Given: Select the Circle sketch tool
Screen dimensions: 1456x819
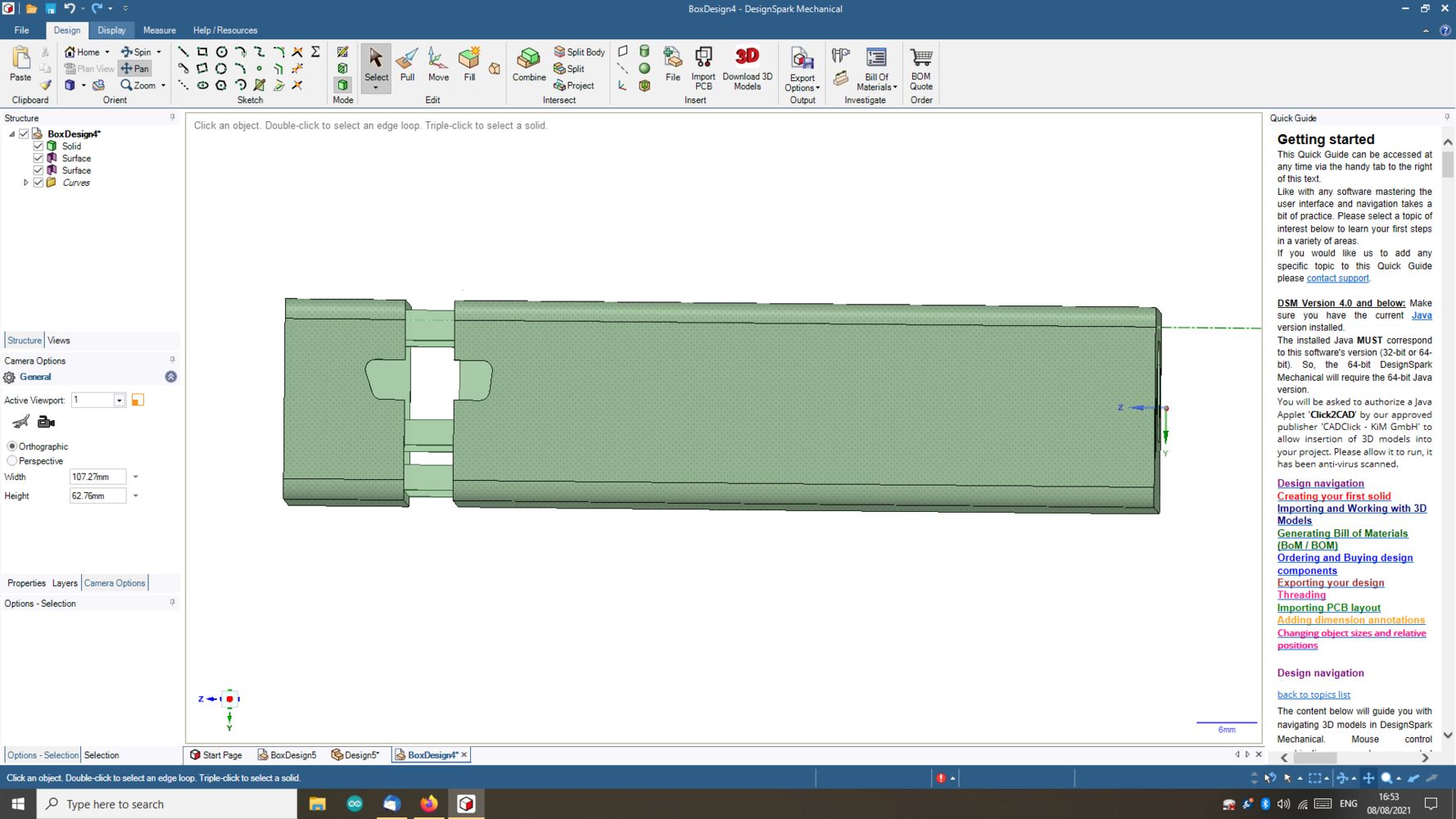Looking at the screenshot, I should pos(221,52).
